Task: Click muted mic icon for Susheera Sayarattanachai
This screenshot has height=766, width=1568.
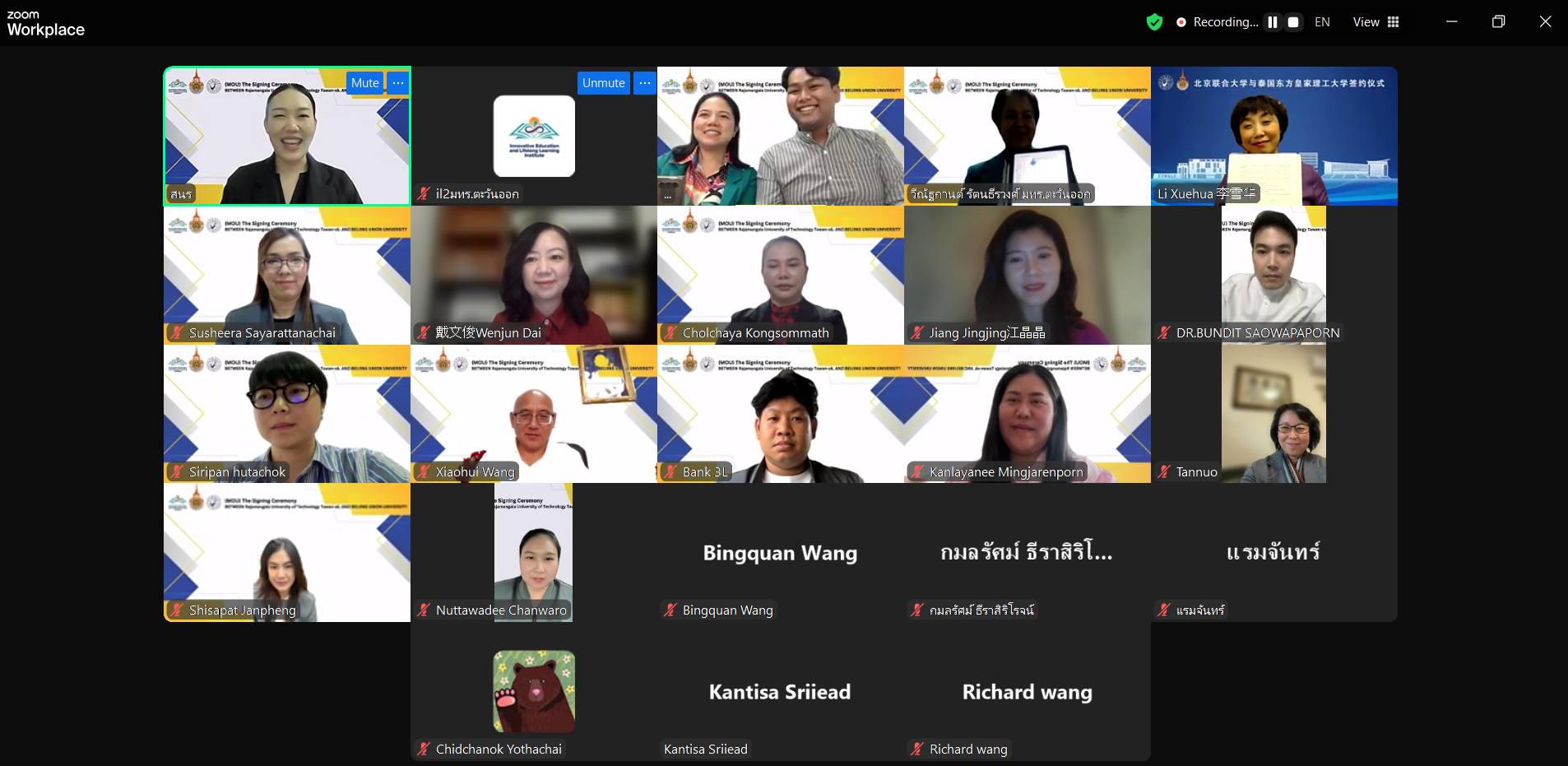Action: (x=177, y=332)
